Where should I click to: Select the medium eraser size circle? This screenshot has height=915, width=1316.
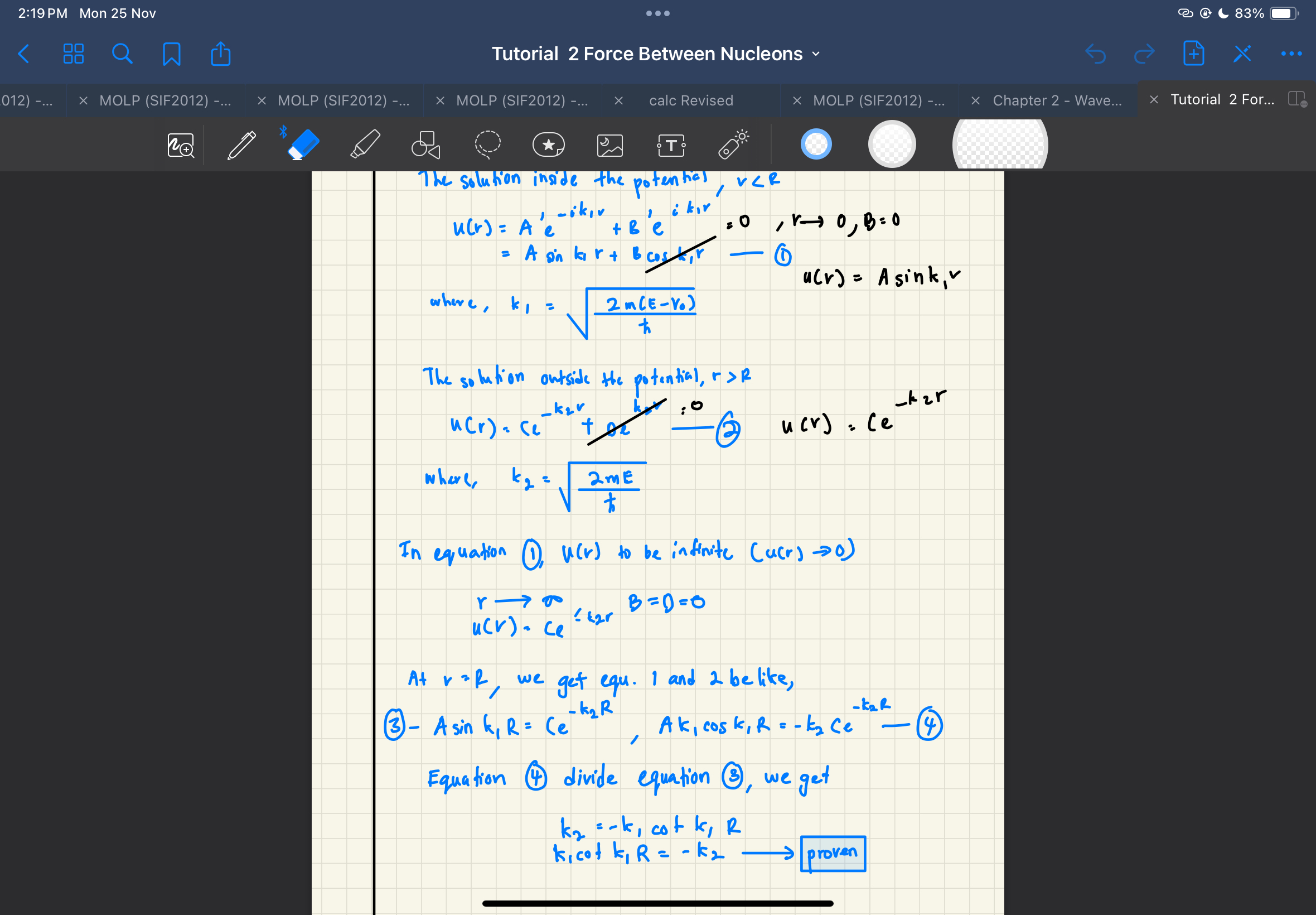click(x=892, y=145)
